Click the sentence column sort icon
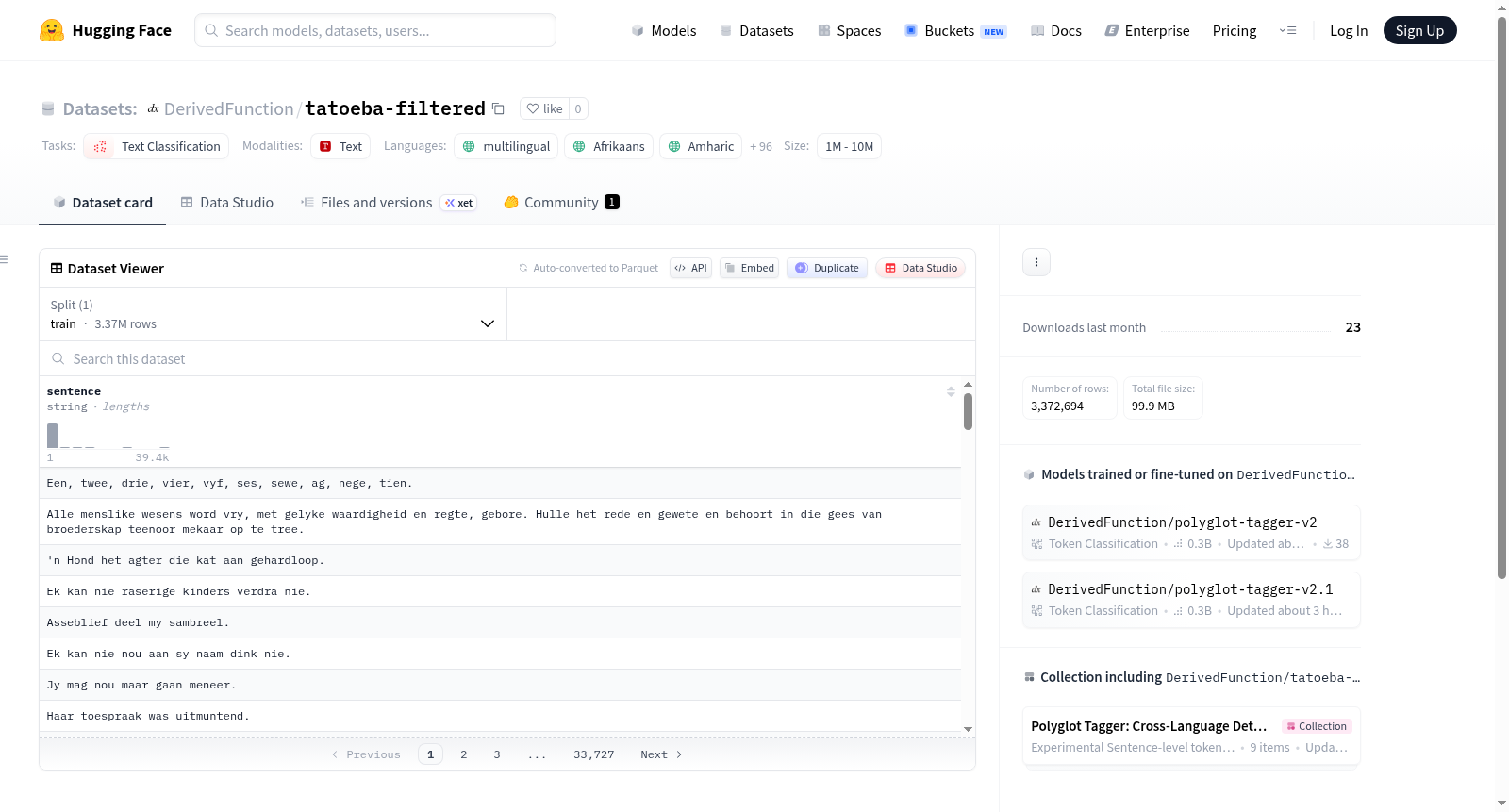This screenshot has height=812, width=1509. pos(951,391)
